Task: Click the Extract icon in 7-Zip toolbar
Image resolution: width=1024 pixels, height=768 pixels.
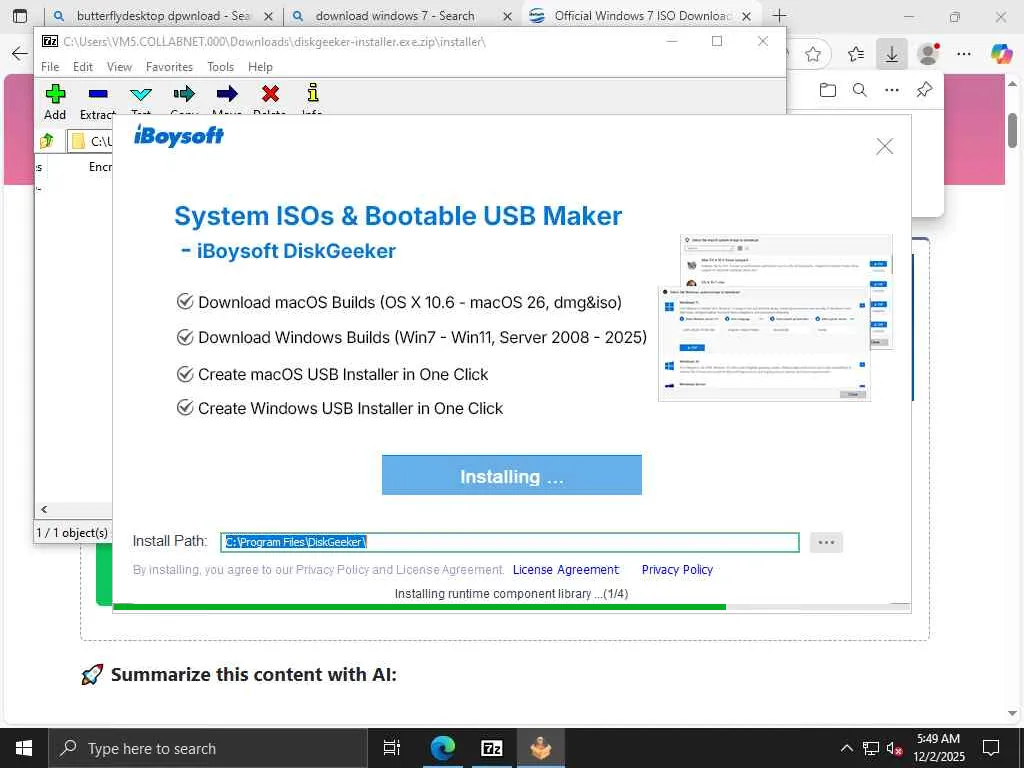Action: 98,94
